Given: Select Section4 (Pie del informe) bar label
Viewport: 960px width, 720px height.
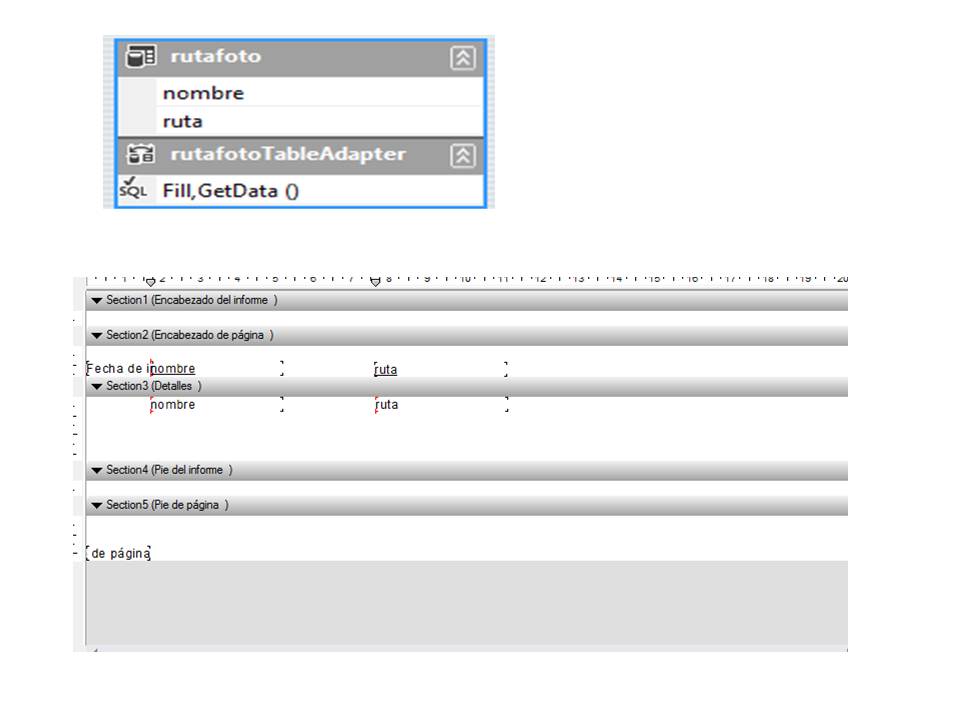Looking at the screenshot, I should coord(169,470).
